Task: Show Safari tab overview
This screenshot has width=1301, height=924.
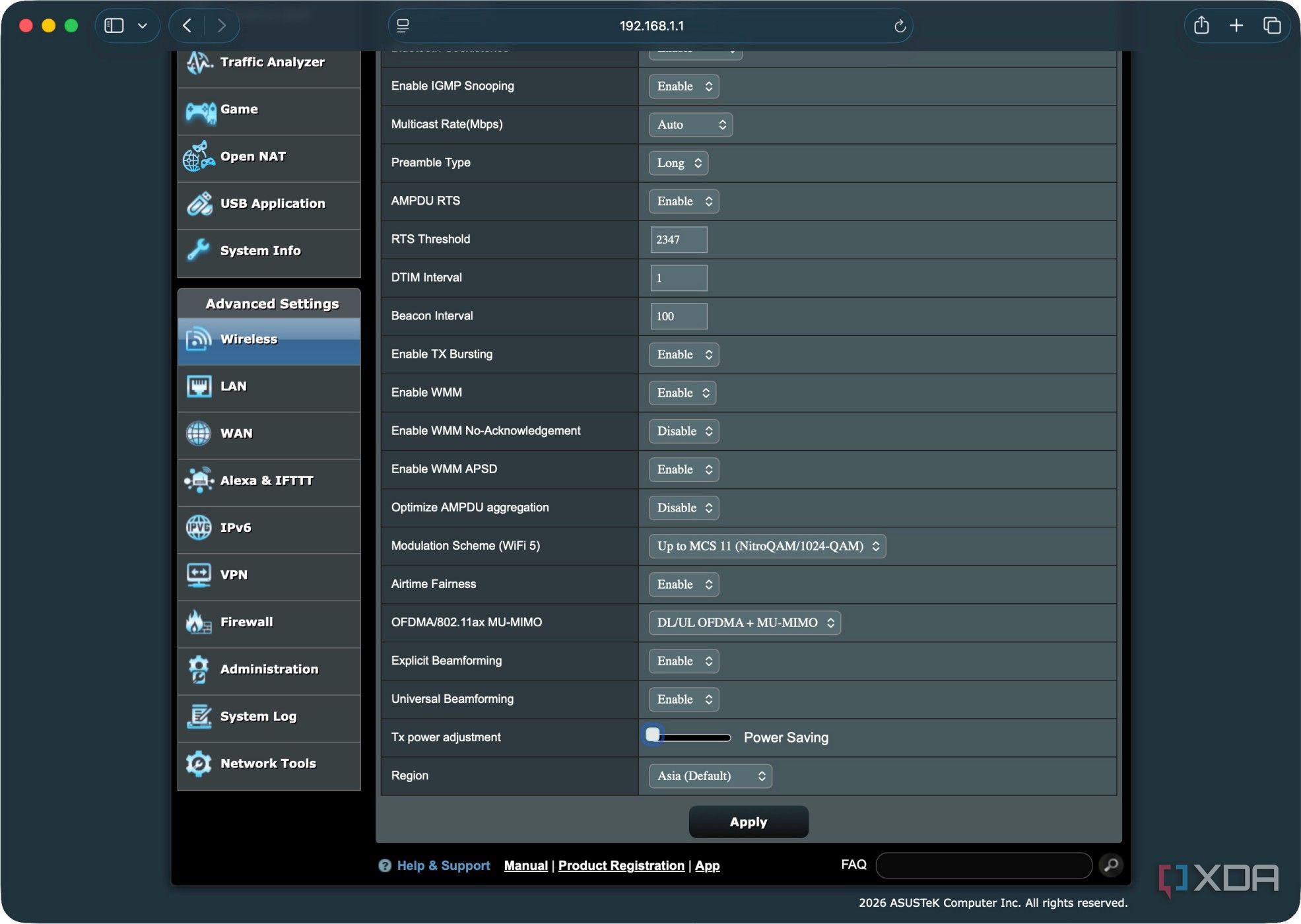Action: (1272, 26)
